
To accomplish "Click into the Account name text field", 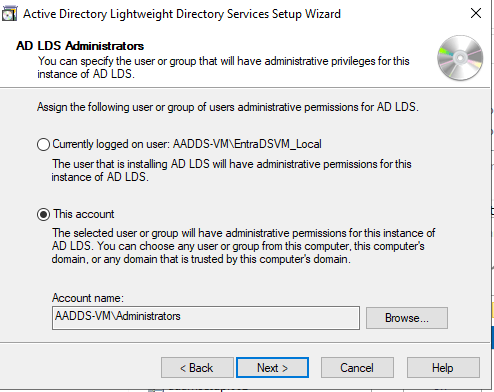I will tap(206, 318).
